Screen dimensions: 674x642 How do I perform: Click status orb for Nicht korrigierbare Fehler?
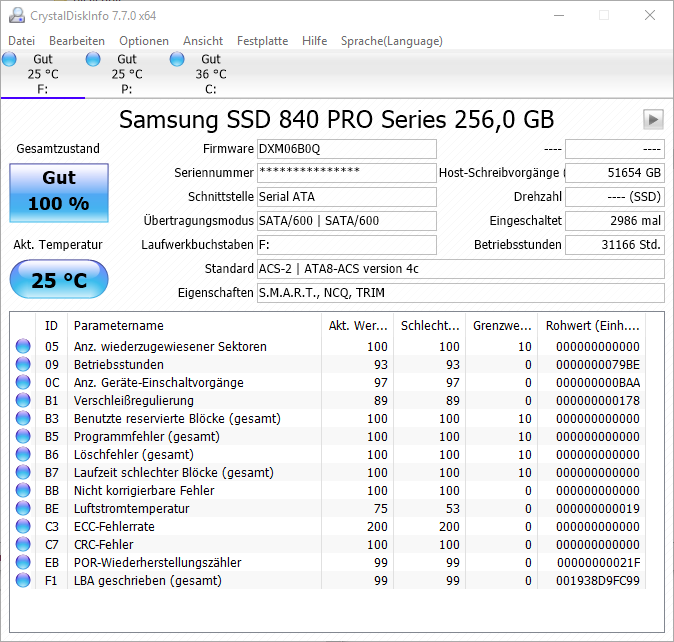(x=23, y=490)
